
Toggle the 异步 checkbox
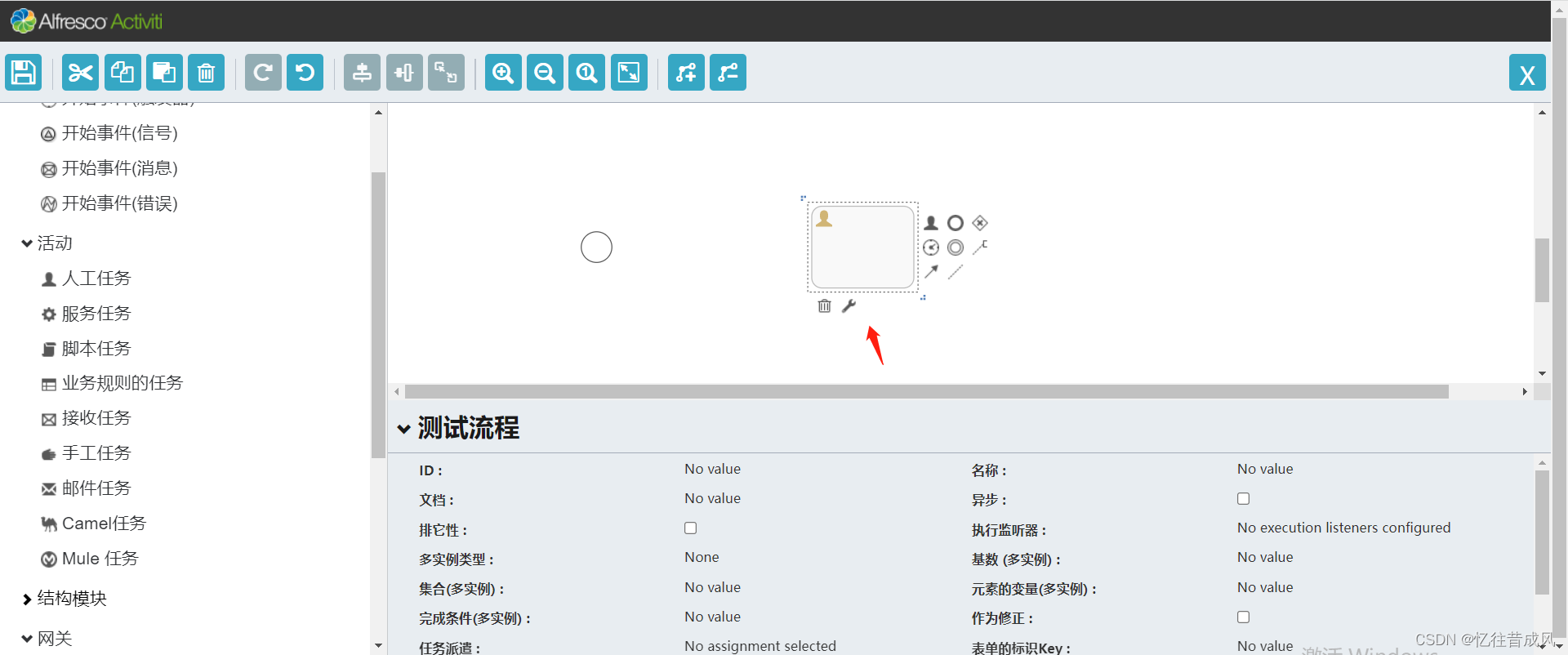pyautogui.click(x=1243, y=498)
